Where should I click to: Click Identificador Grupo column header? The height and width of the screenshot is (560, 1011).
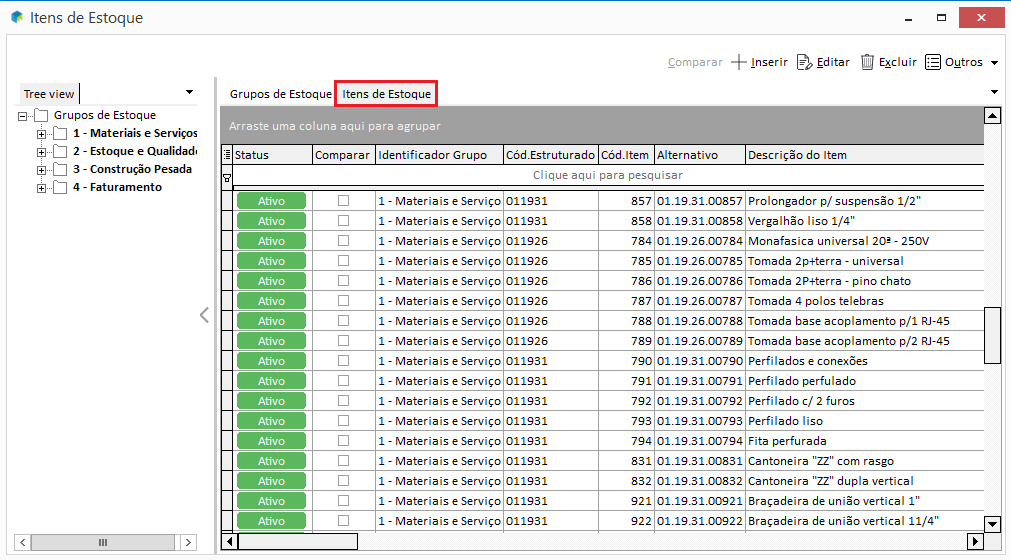pos(439,155)
